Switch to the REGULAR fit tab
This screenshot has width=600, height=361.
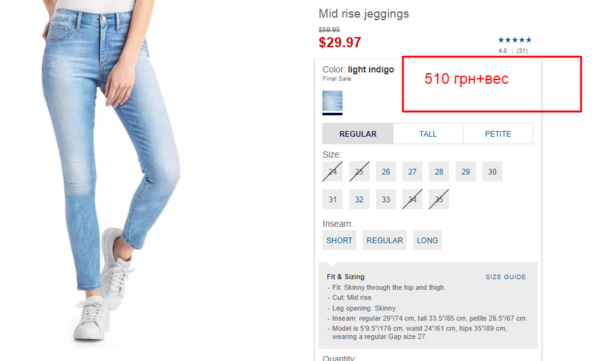point(358,134)
